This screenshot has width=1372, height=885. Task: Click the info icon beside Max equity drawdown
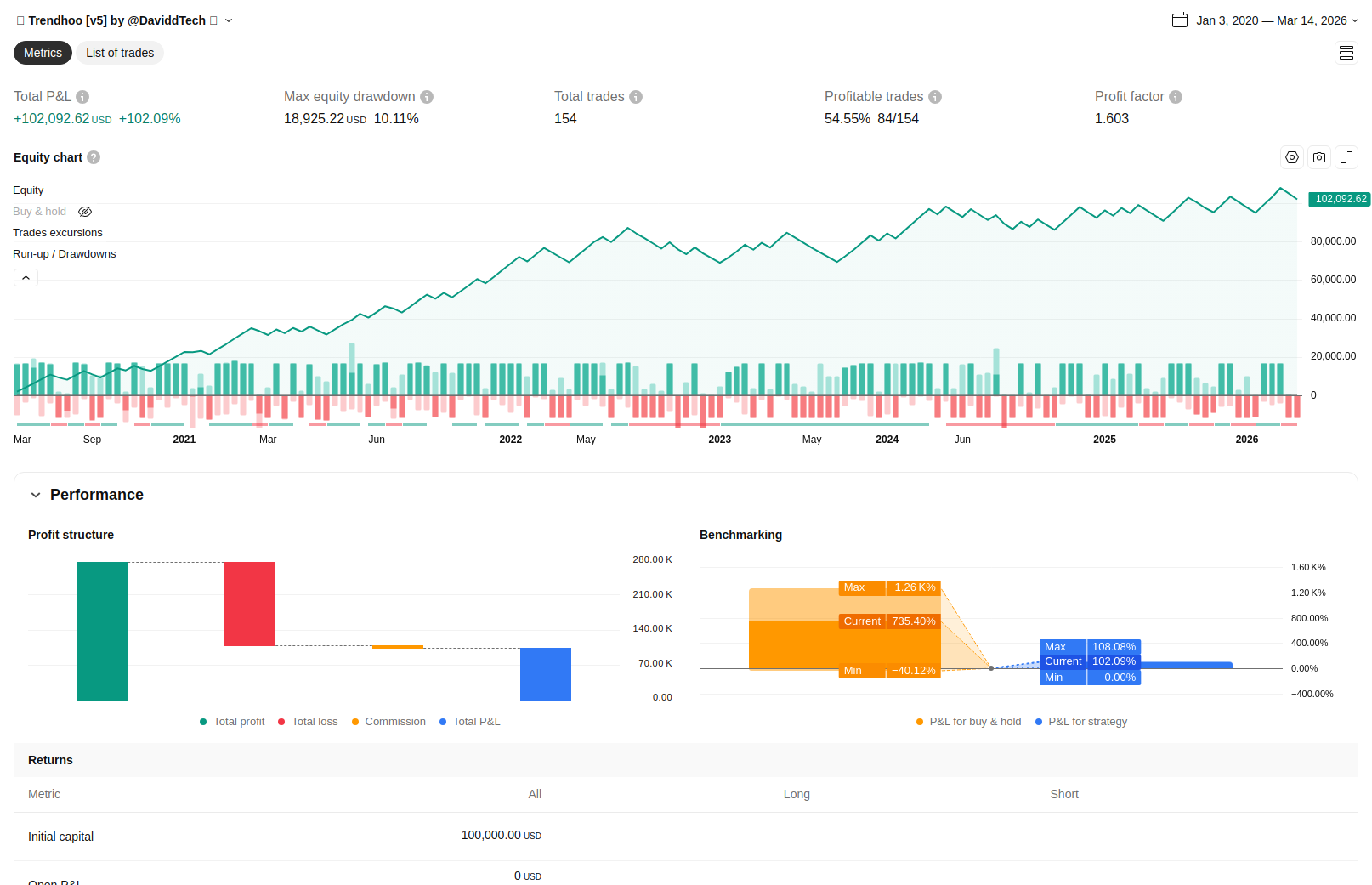[427, 97]
